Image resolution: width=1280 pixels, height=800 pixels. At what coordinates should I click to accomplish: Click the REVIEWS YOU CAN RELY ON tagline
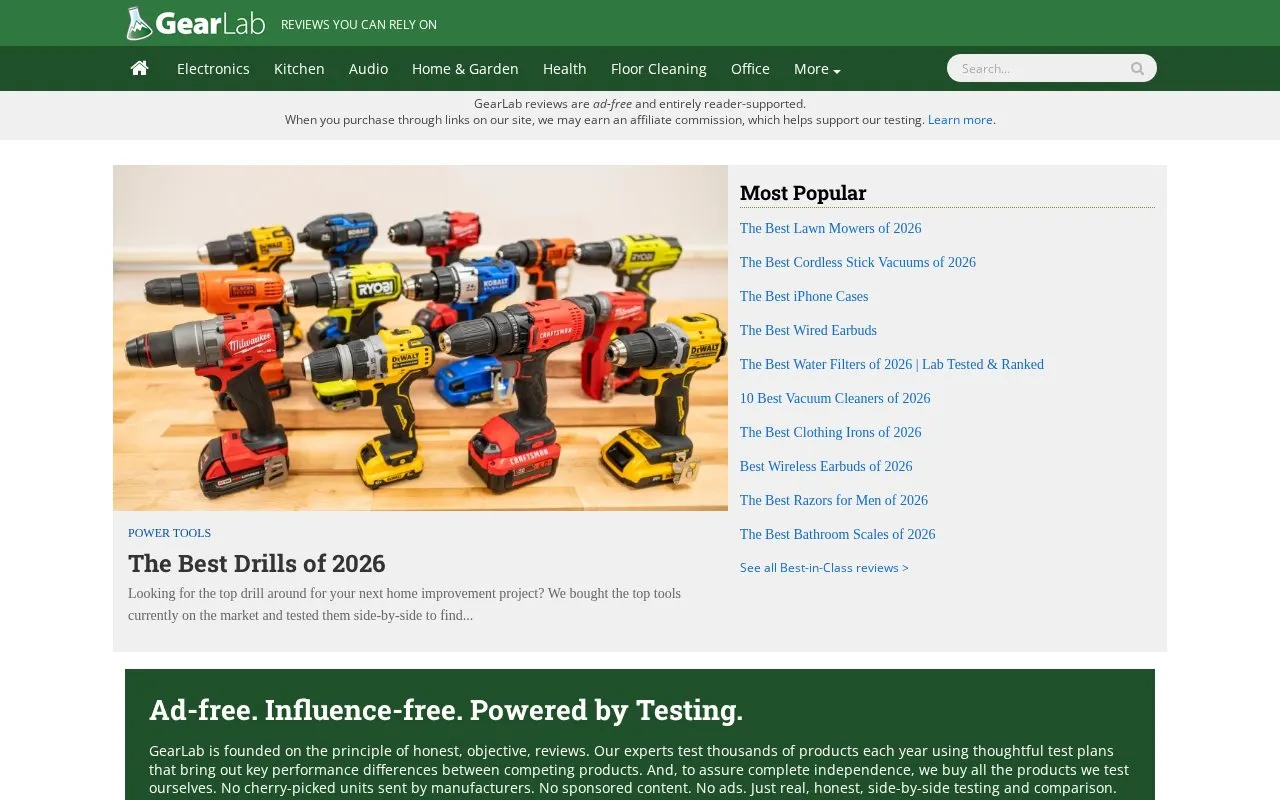pos(359,25)
